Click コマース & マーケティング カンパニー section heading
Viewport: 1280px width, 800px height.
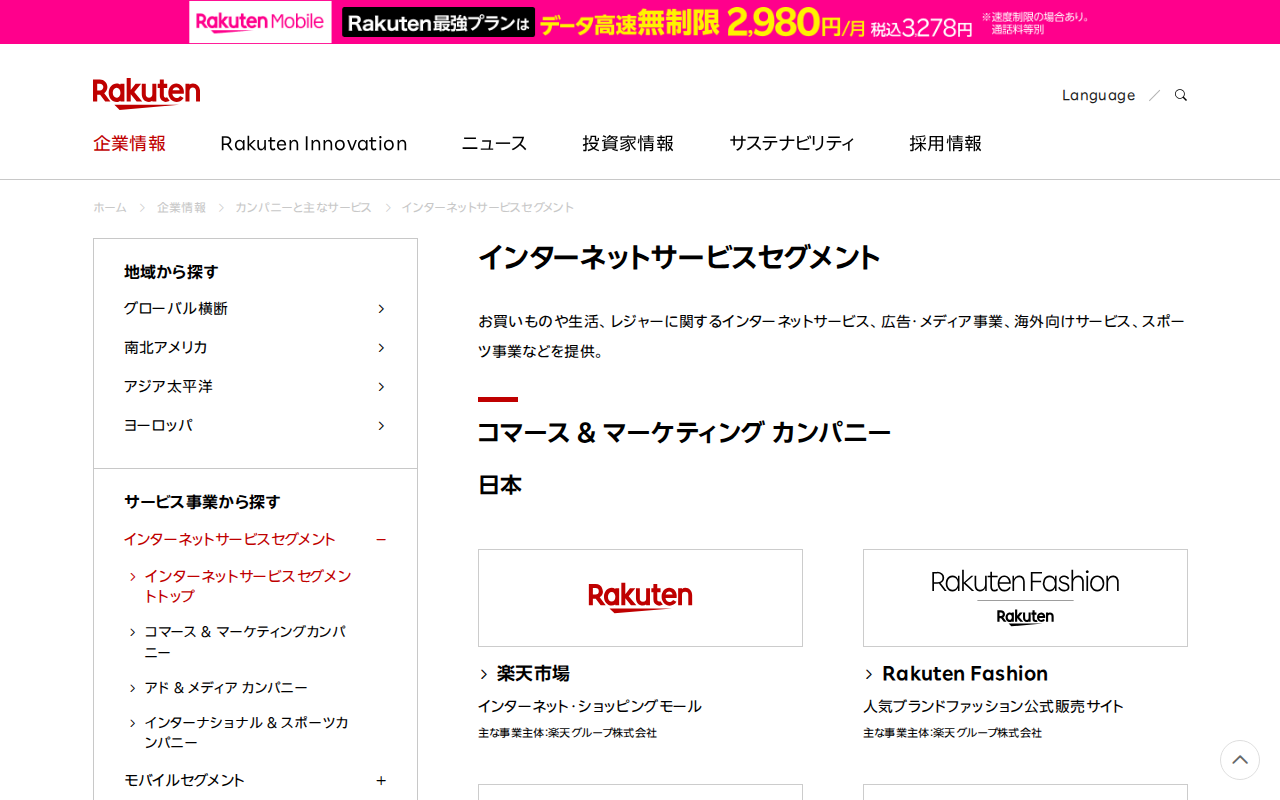click(684, 433)
